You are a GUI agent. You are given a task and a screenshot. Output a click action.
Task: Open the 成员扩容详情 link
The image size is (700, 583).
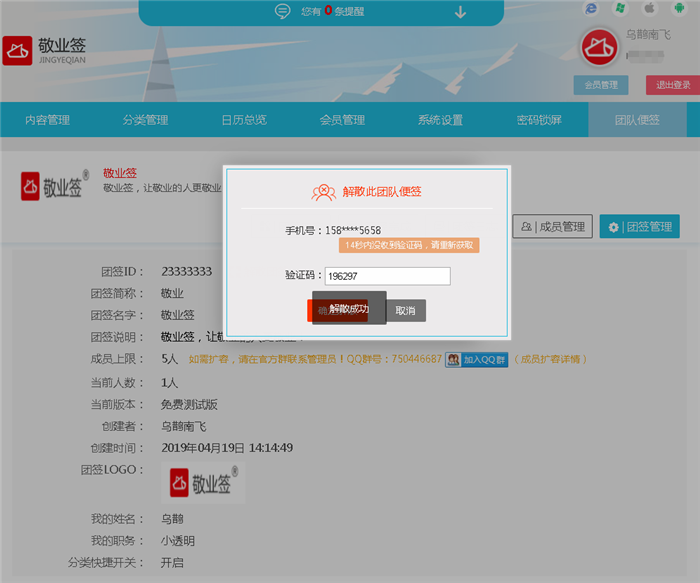click(550, 359)
